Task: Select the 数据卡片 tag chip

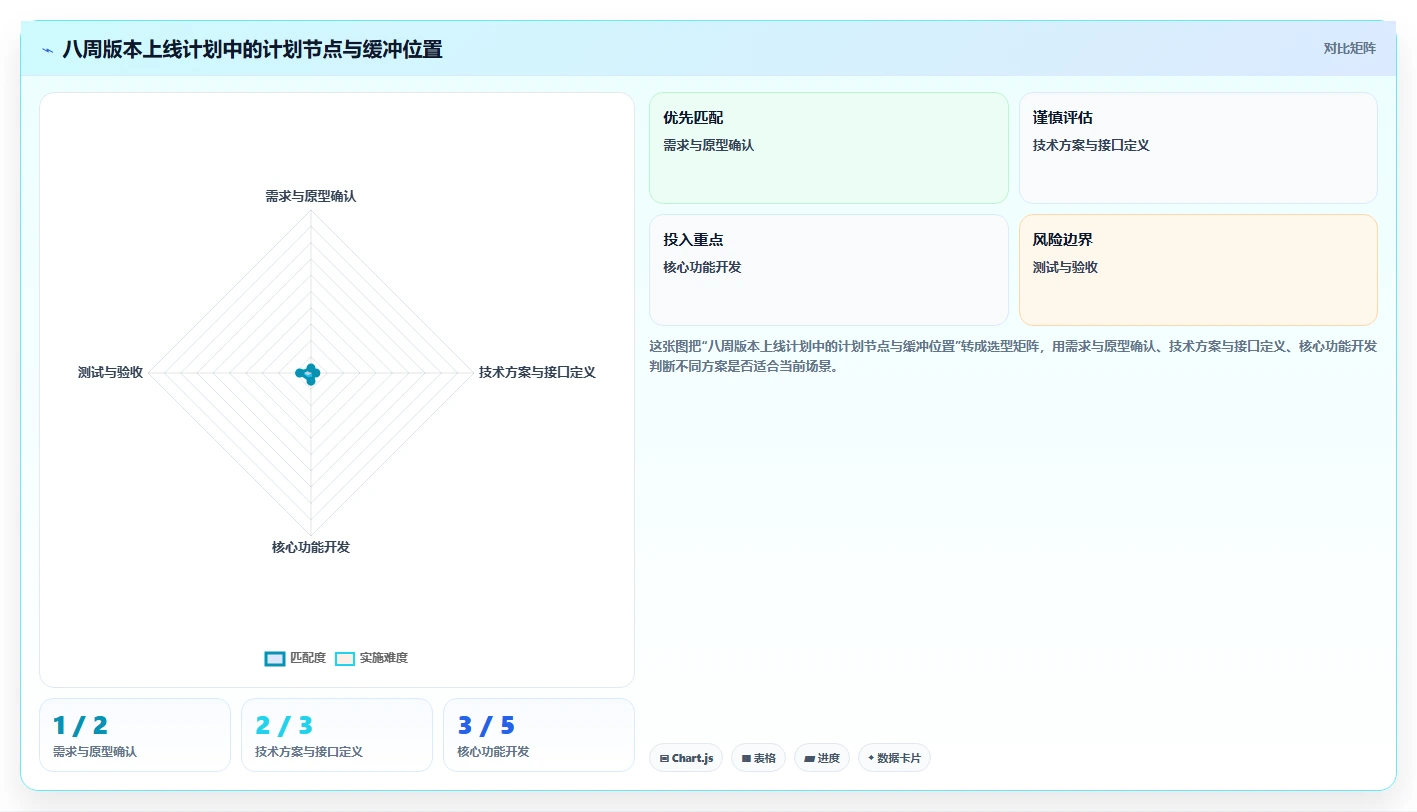Action: coord(894,758)
